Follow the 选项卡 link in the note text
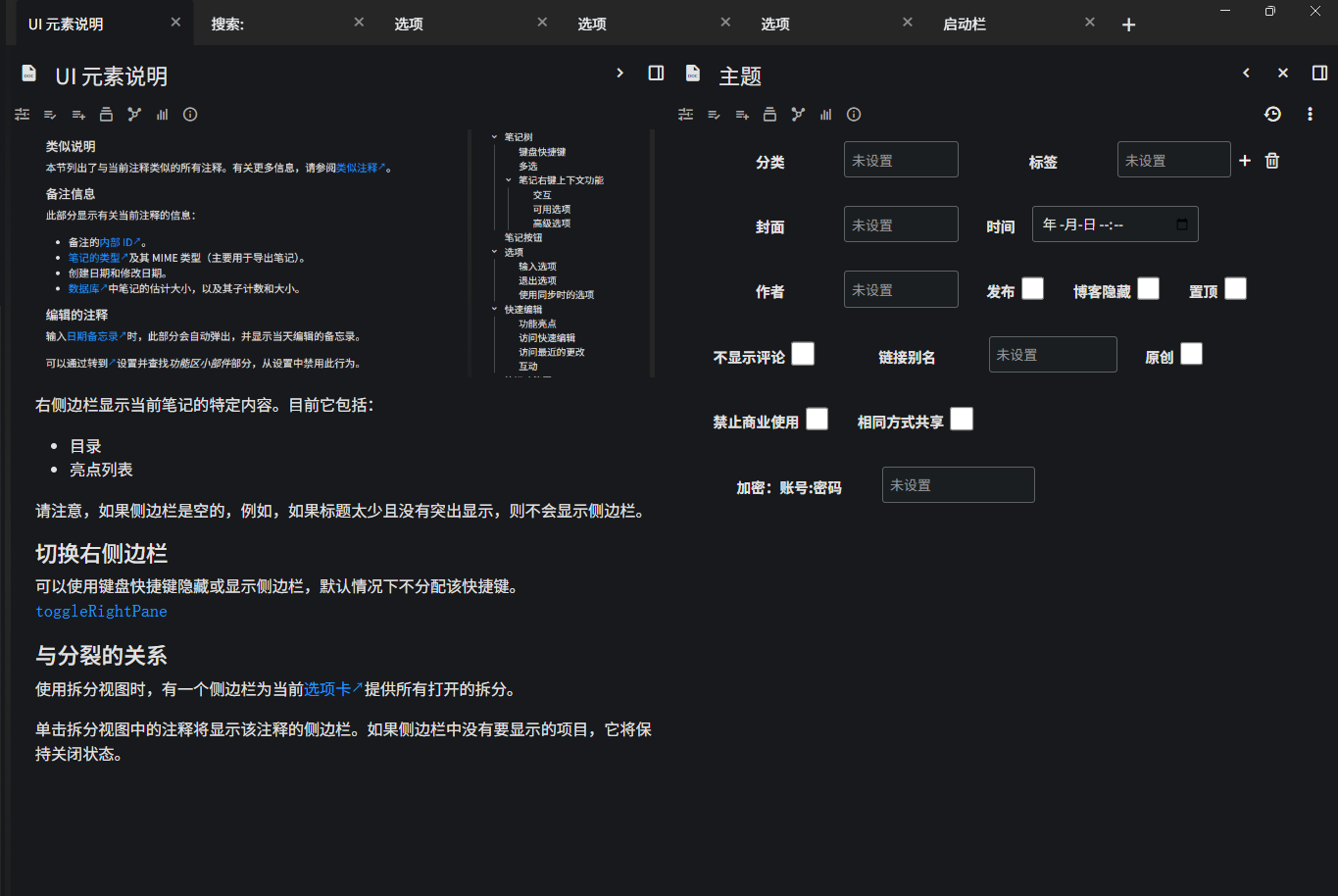 point(327,689)
